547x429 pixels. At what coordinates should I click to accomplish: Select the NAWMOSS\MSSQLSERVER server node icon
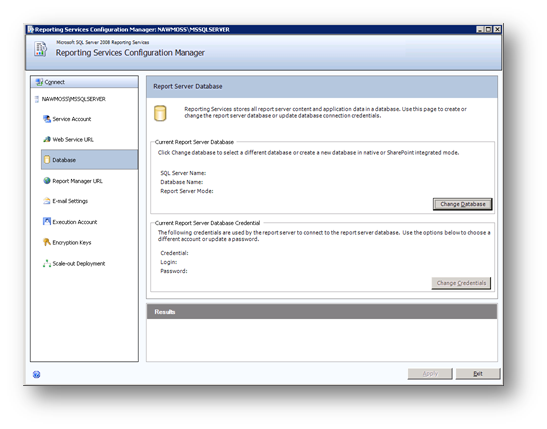point(37,99)
